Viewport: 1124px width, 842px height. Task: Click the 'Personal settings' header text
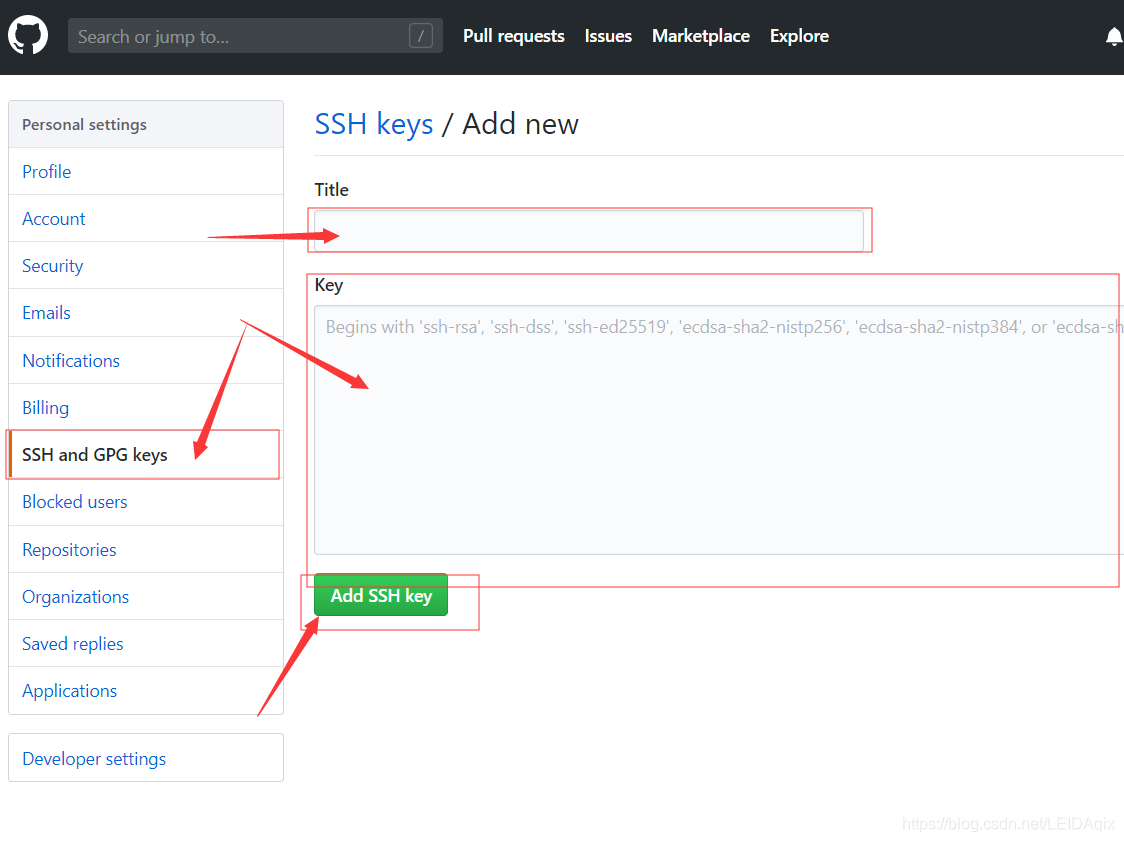coord(85,125)
